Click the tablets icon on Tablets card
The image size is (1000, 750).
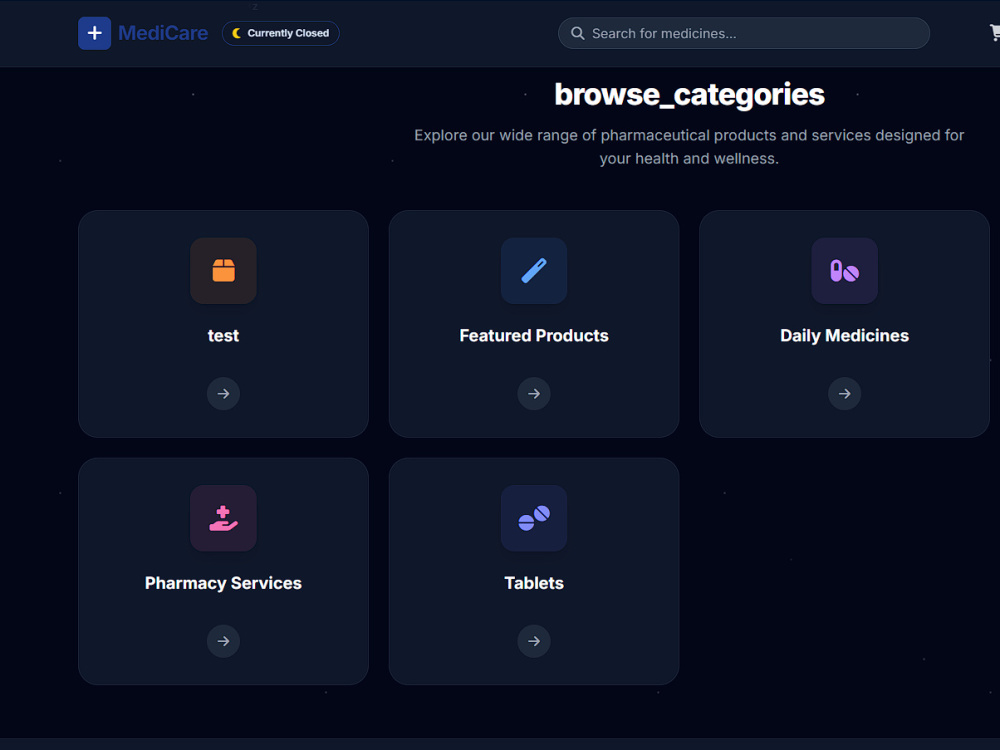click(x=534, y=518)
